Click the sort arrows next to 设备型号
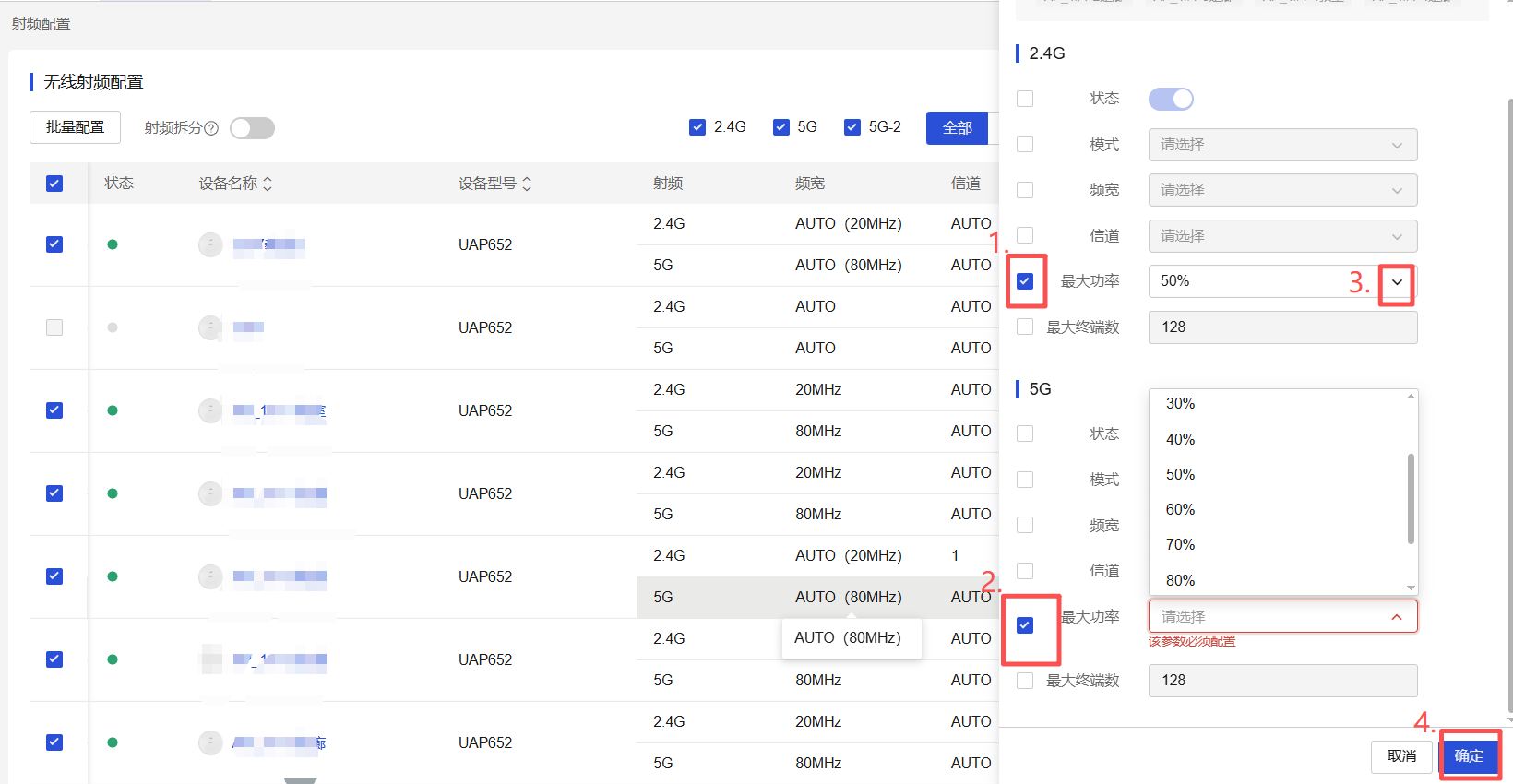Viewport: 1513px width, 784px height. pos(527,184)
